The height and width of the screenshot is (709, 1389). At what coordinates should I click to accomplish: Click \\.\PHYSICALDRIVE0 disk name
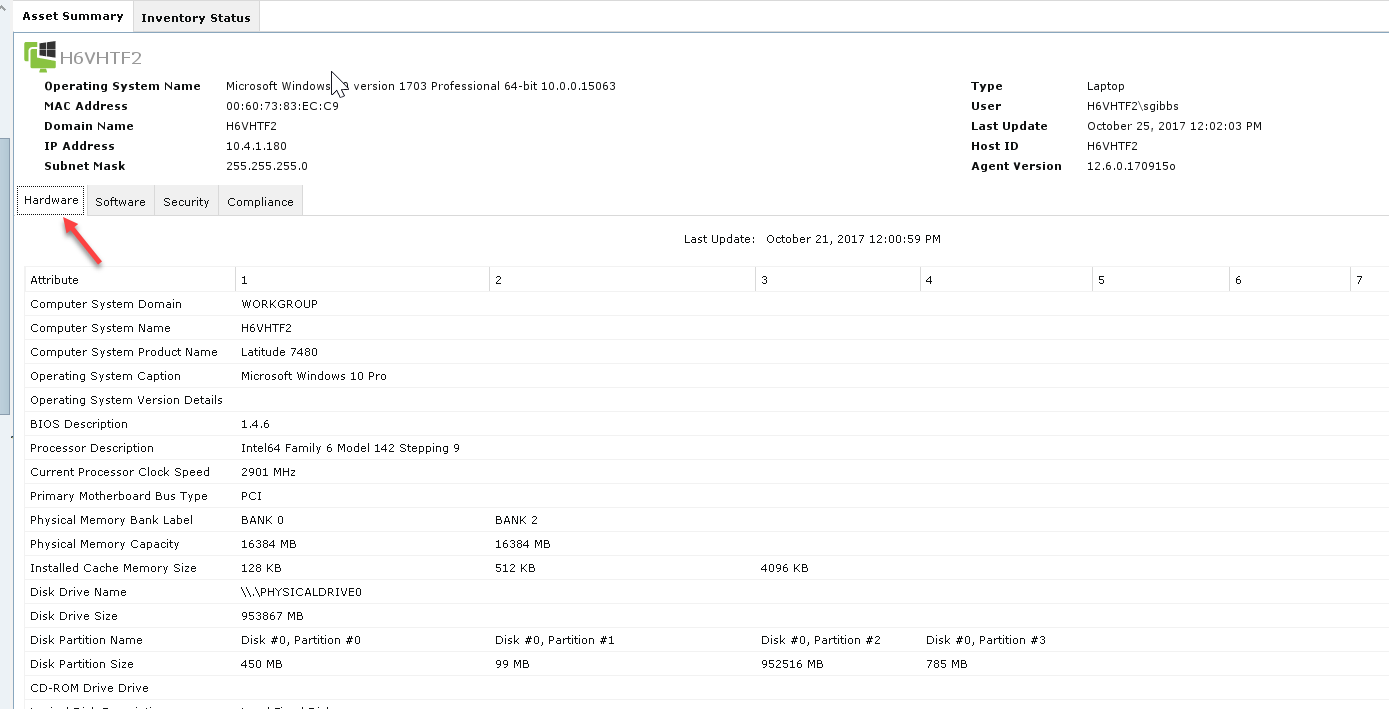point(301,592)
